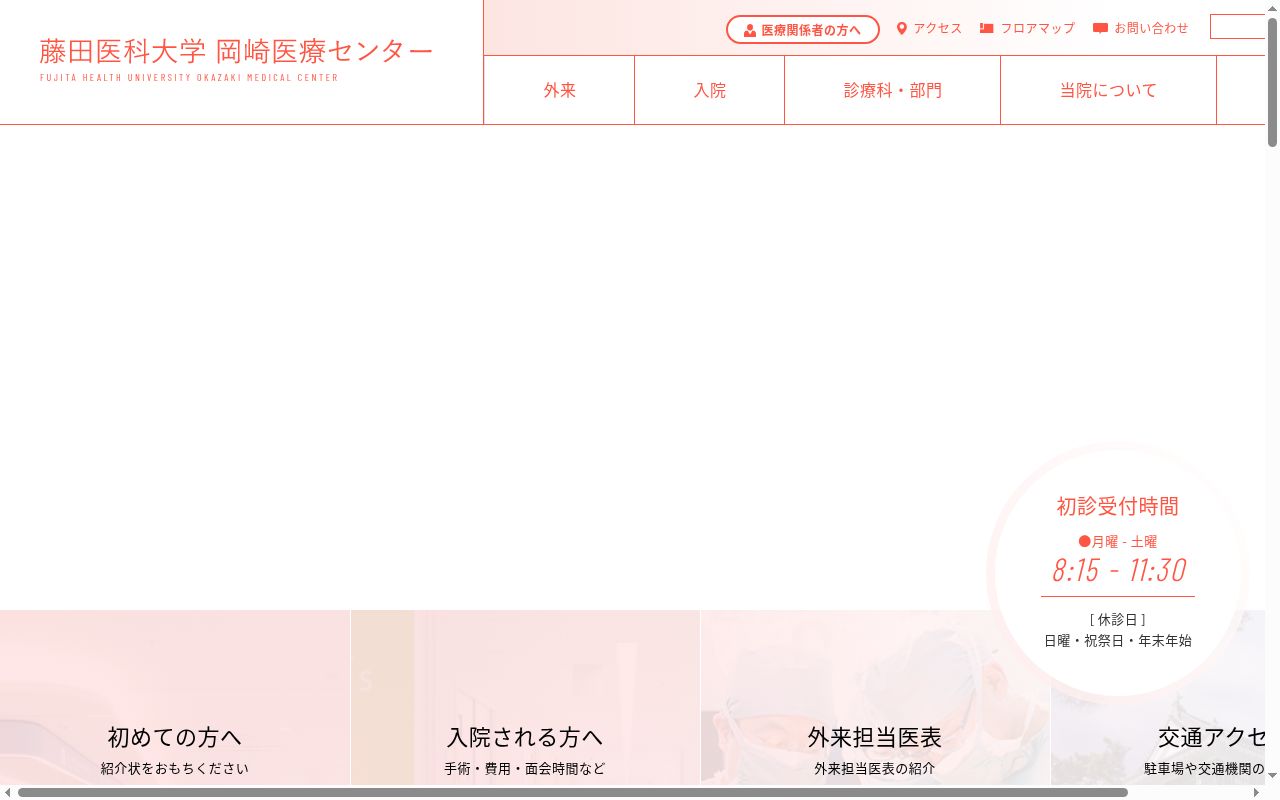
Task: Open the 当院について menu
Action: pos(1108,90)
